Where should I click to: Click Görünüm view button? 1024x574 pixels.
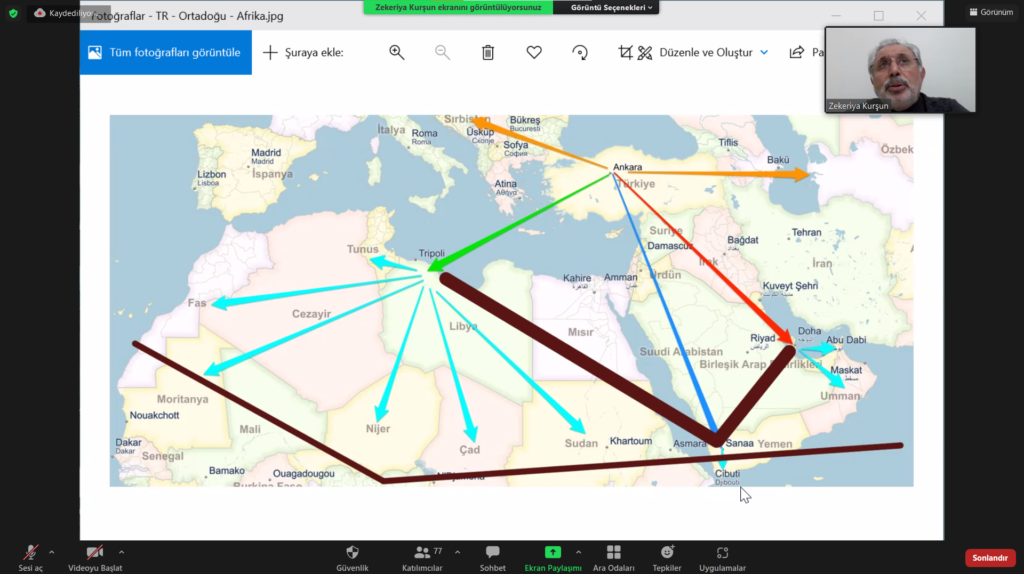click(991, 12)
